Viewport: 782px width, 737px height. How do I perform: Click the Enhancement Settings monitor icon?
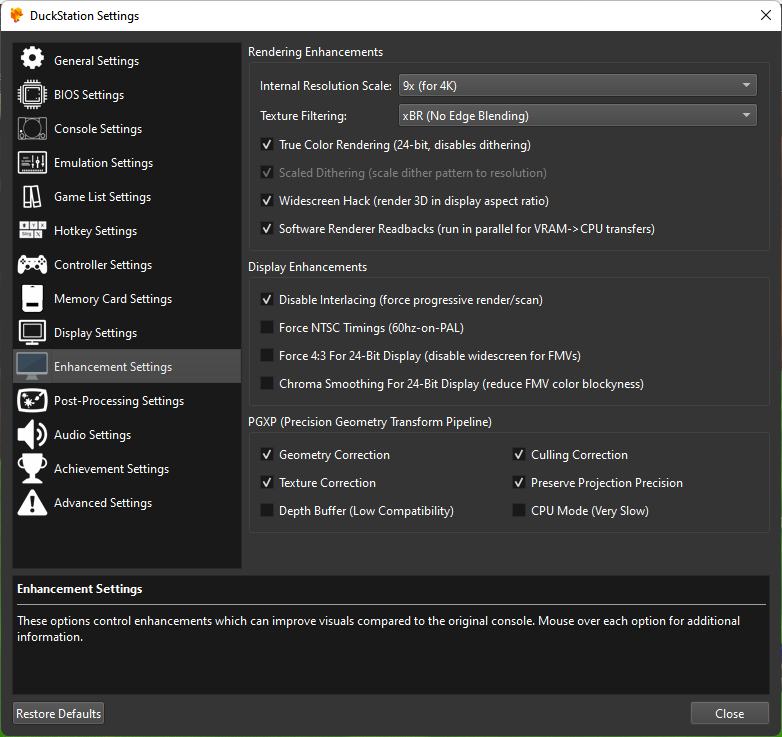point(32,366)
